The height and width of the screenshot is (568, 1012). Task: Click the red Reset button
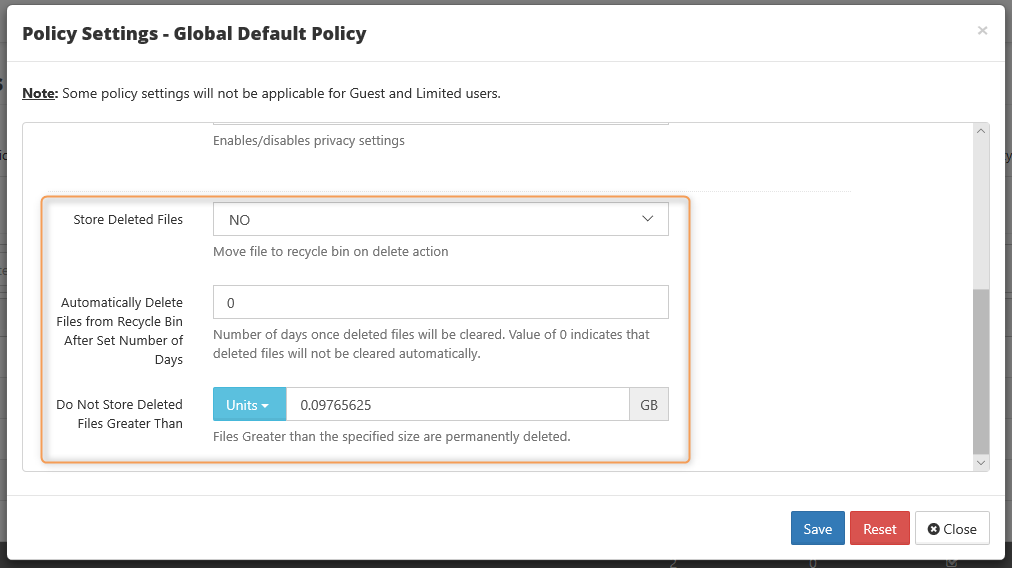(880, 529)
